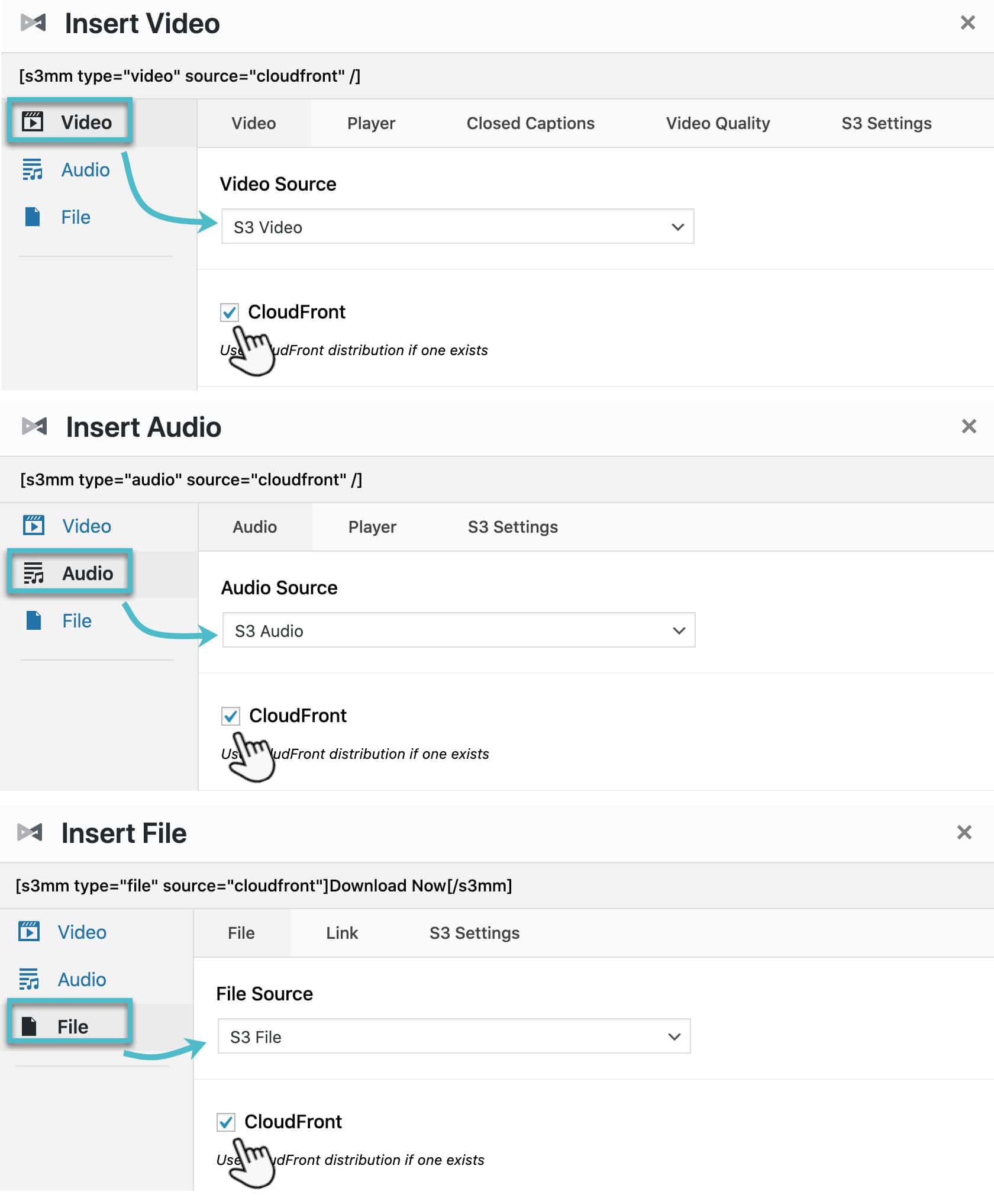
Task: Click plugin logo beside Insert File title
Action: point(30,832)
